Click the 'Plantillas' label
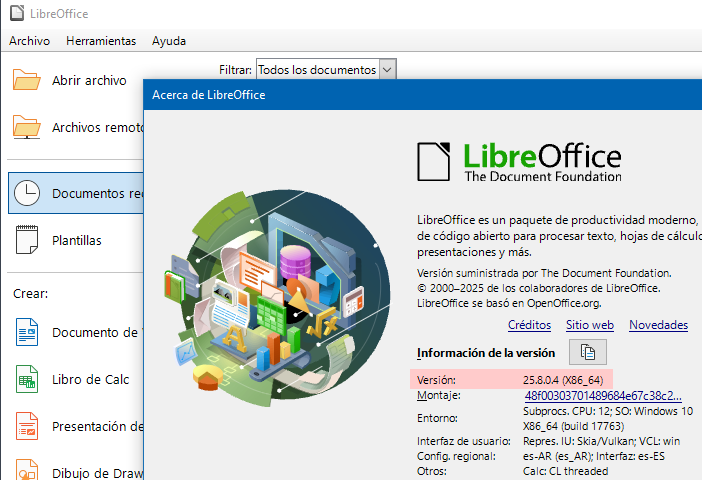 click(x=77, y=240)
